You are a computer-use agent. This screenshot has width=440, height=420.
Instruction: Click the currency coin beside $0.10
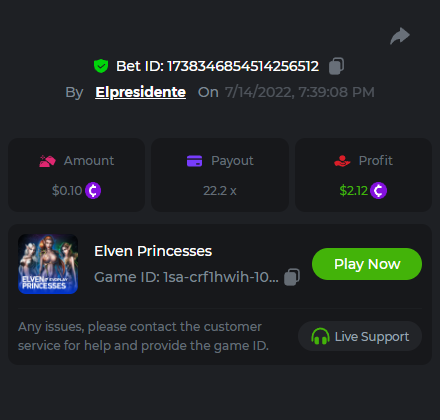pyautogui.click(x=93, y=191)
